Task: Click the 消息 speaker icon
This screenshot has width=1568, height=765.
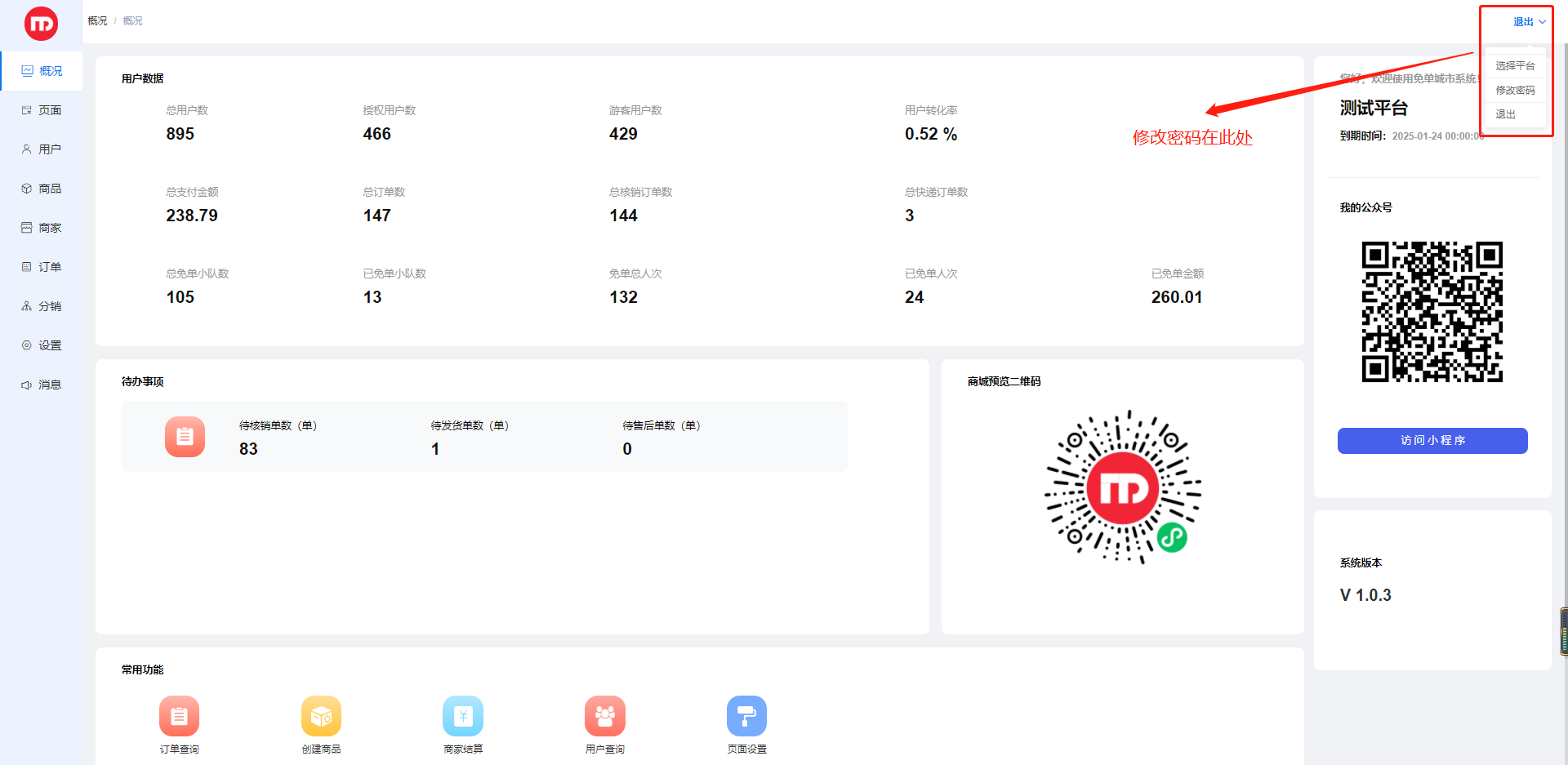Action: pyautogui.click(x=27, y=385)
